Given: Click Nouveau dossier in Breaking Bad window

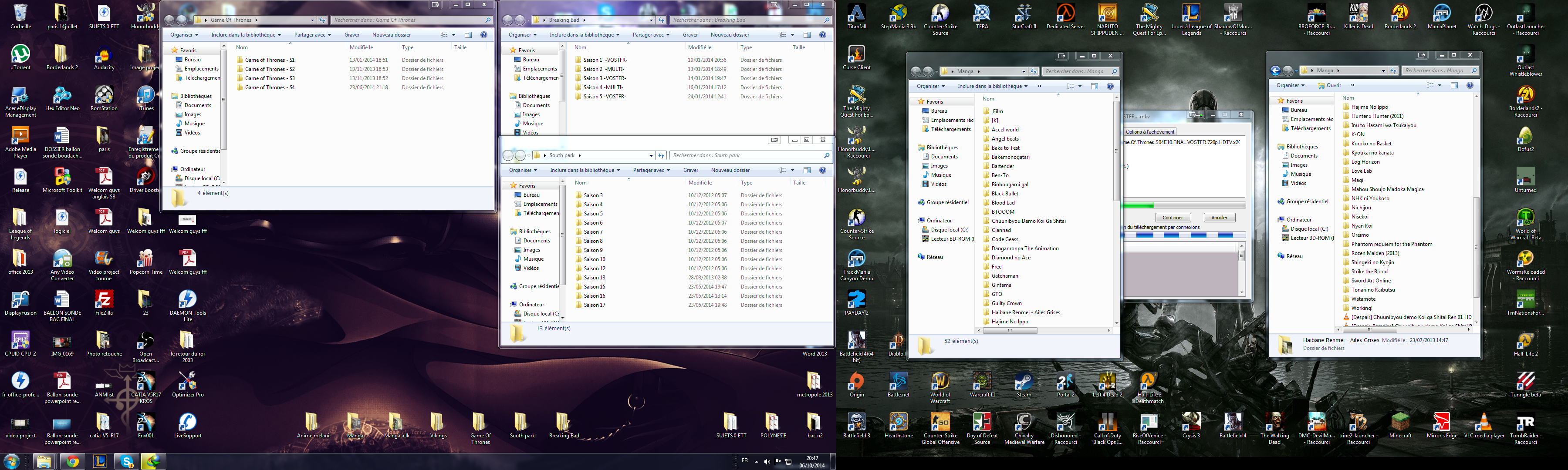Looking at the screenshot, I should pyautogui.click(x=730, y=35).
